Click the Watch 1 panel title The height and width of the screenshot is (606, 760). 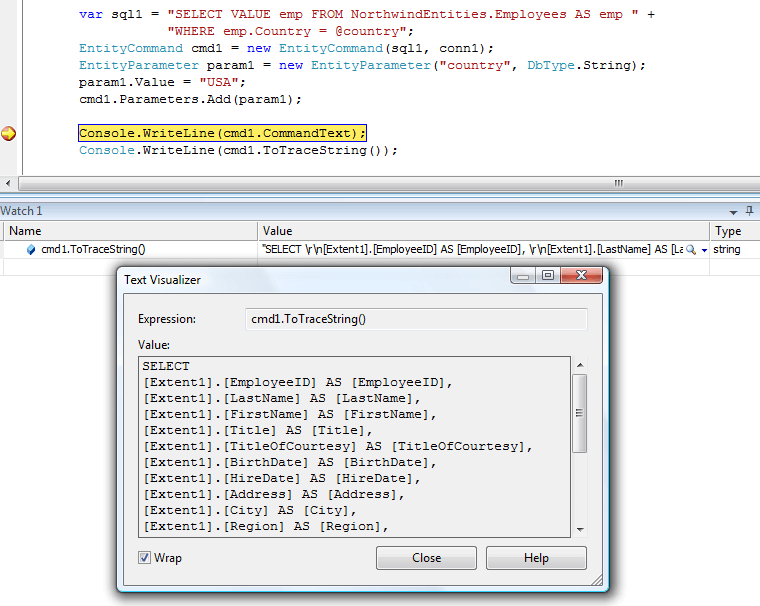pos(21,211)
